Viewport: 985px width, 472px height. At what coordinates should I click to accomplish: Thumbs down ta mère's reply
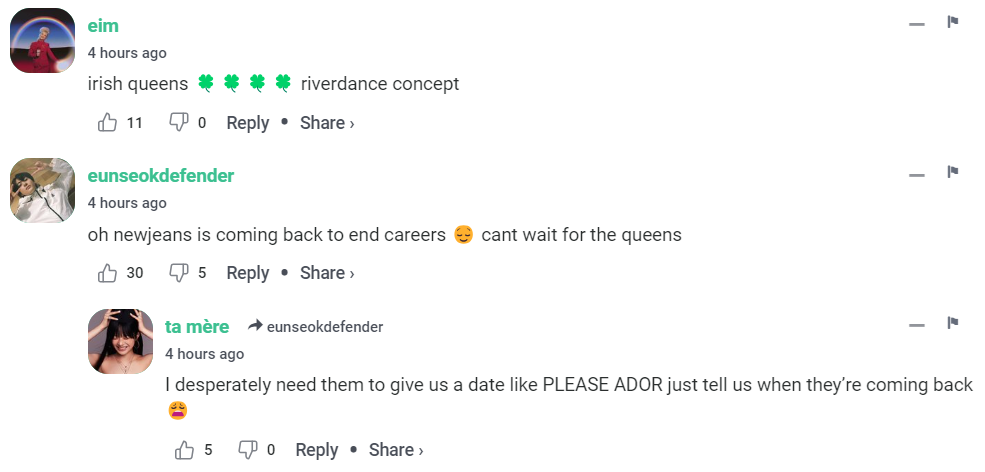click(248, 450)
